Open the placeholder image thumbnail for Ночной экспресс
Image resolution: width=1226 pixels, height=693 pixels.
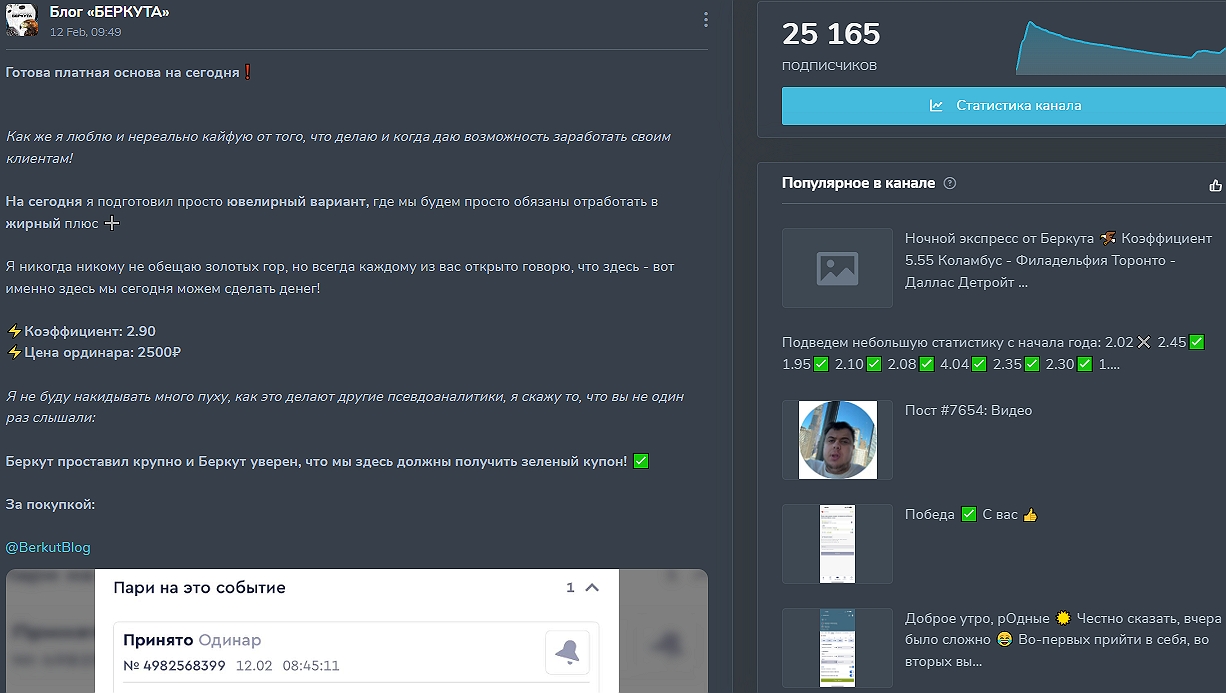(837, 268)
